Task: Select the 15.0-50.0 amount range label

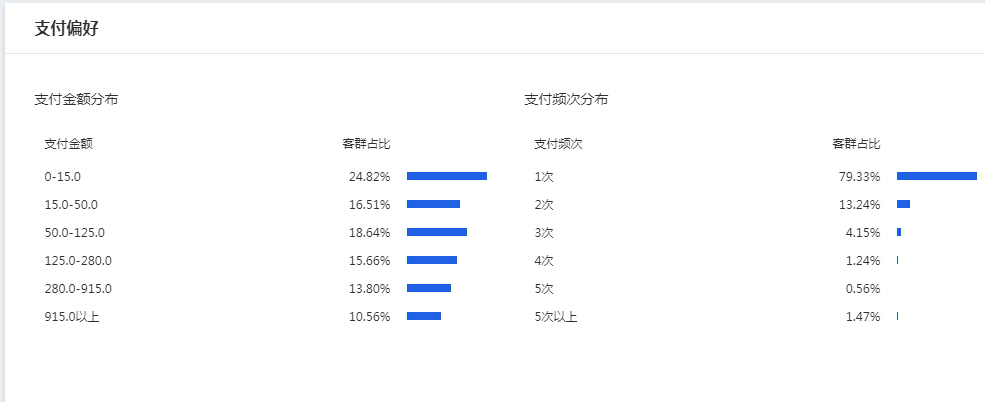Action: (71, 205)
